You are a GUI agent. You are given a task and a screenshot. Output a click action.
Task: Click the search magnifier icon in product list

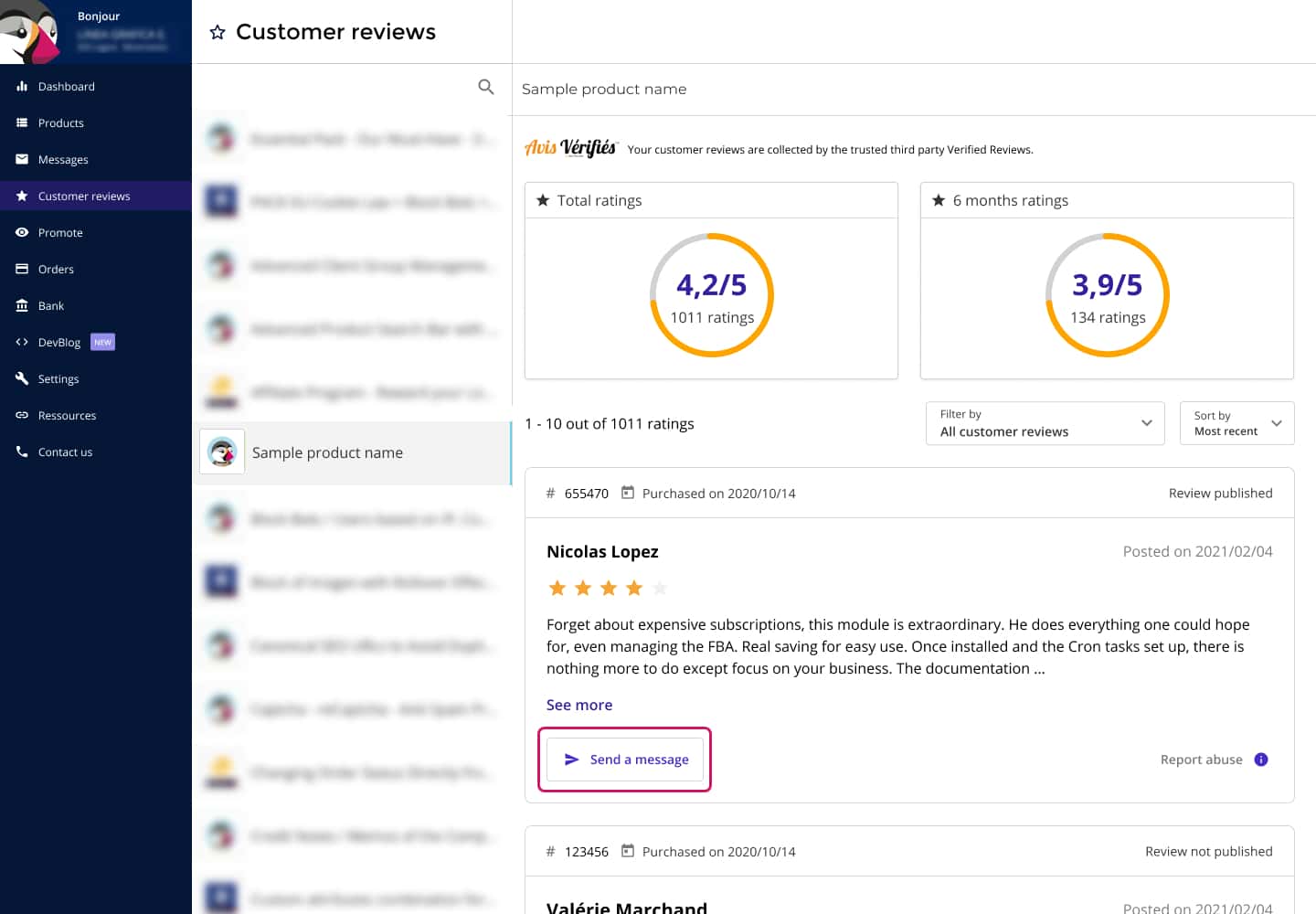pyautogui.click(x=486, y=87)
